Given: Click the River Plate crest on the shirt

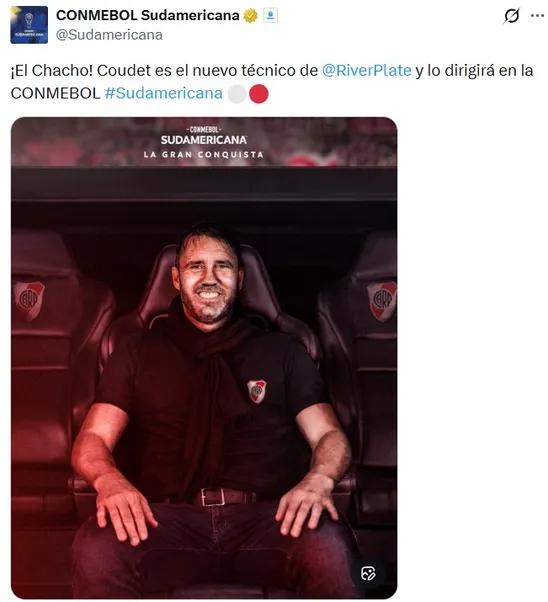Looking at the screenshot, I should pyautogui.click(x=257, y=391).
